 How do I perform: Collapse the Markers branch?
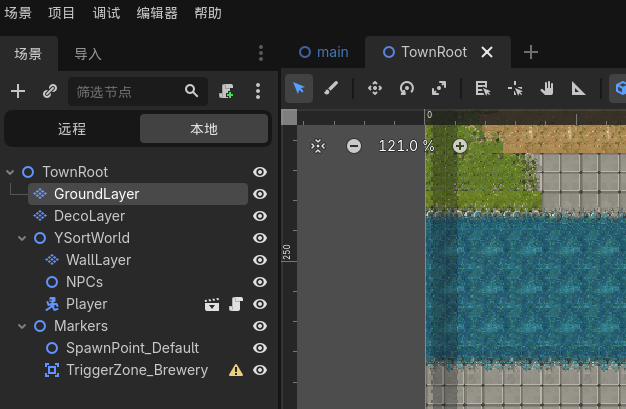22,326
